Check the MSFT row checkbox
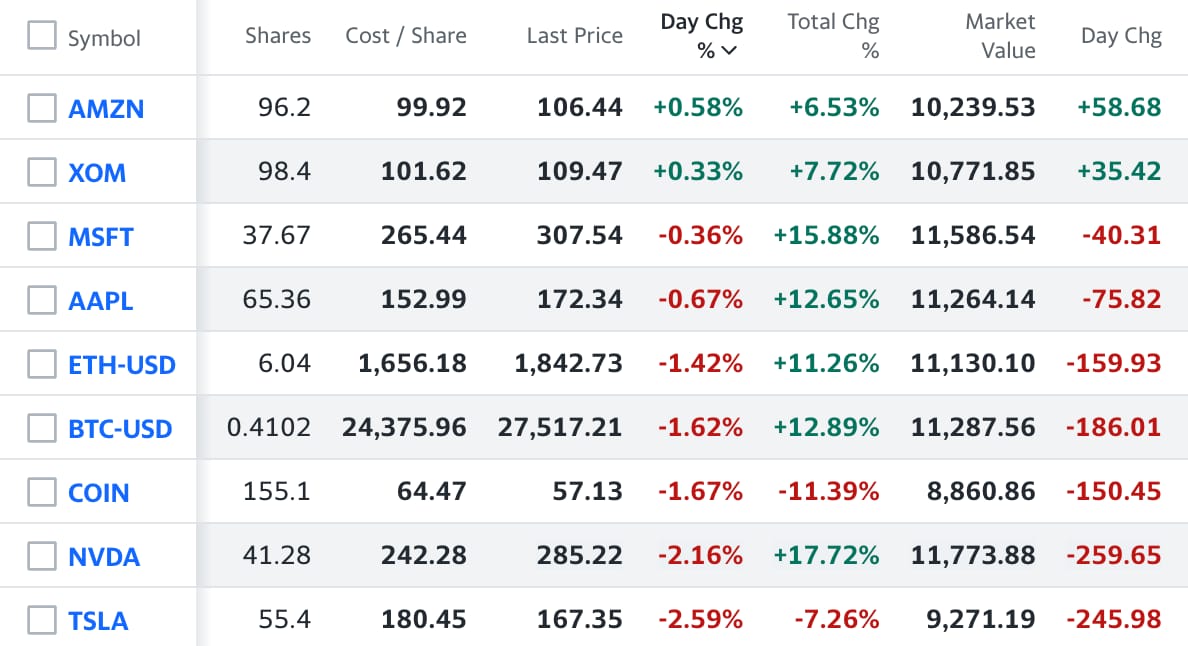 [x=42, y=236]
